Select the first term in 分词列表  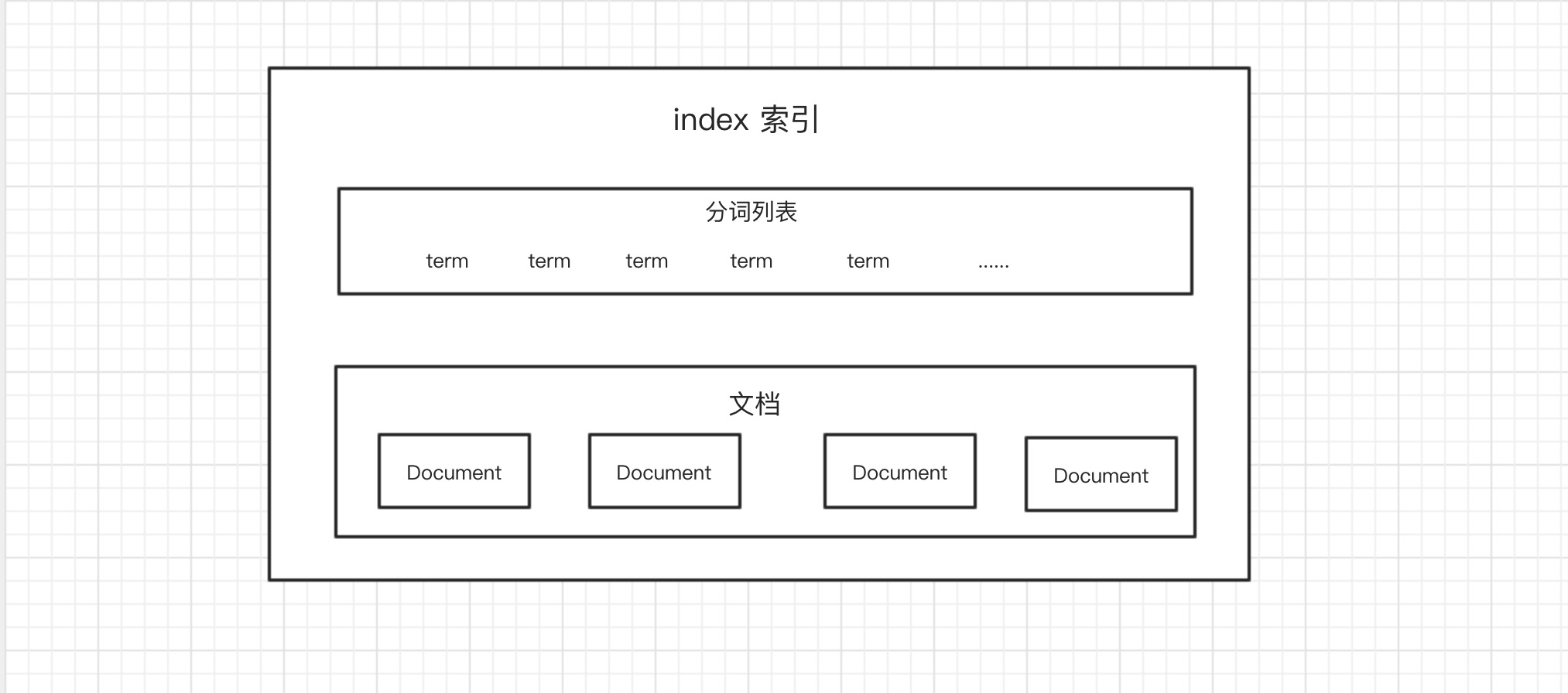click(x=447, y=261)
